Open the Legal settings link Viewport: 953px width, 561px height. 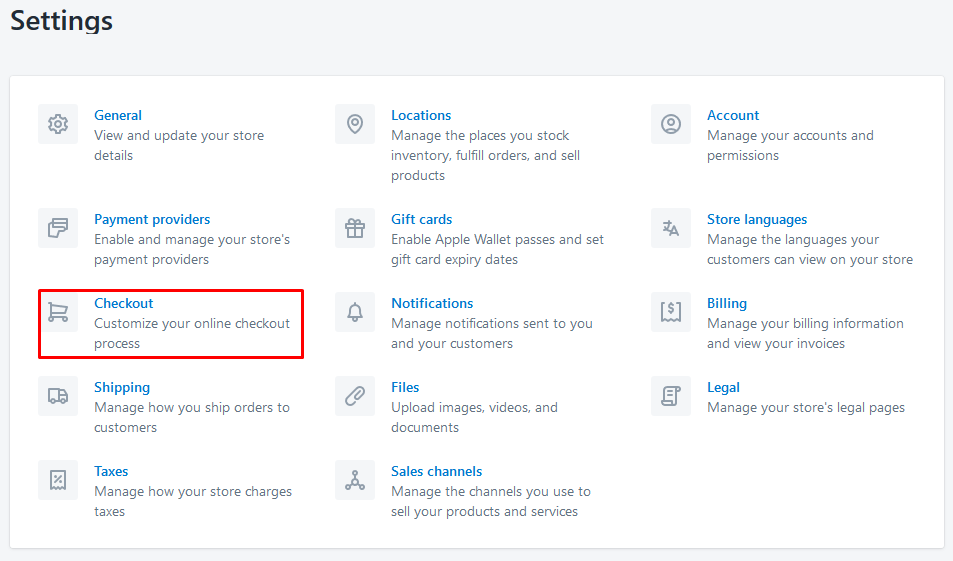[x=723, y=387]
